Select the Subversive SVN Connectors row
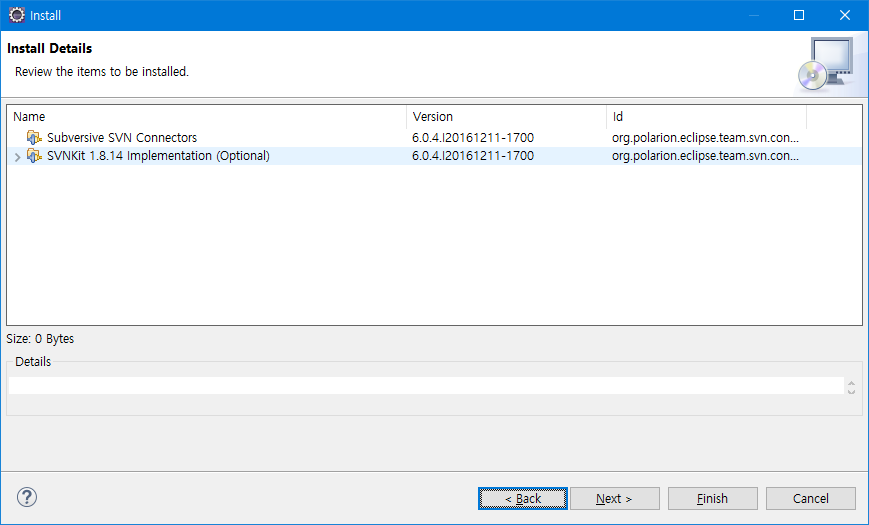This screenshot has width=869, height=525. (x=434, y=137)
